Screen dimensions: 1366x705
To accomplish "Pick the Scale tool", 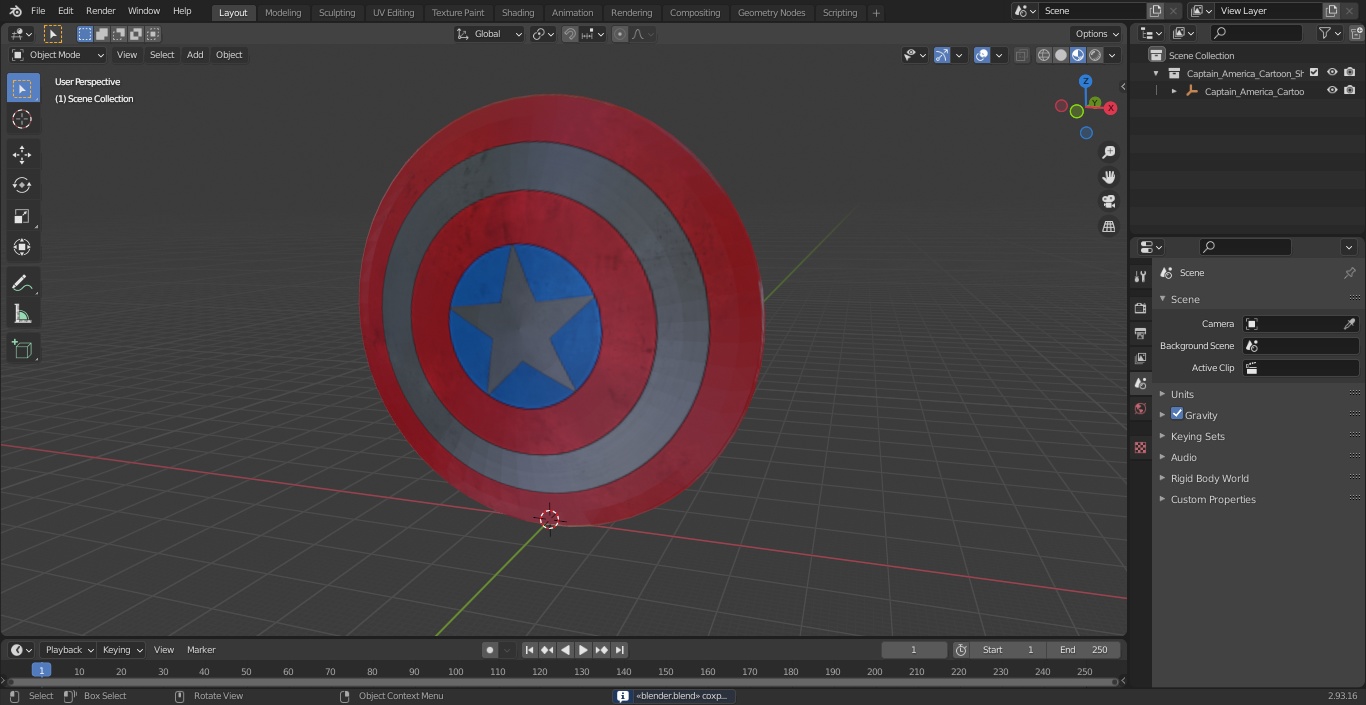I will click(x=22, y=216).
